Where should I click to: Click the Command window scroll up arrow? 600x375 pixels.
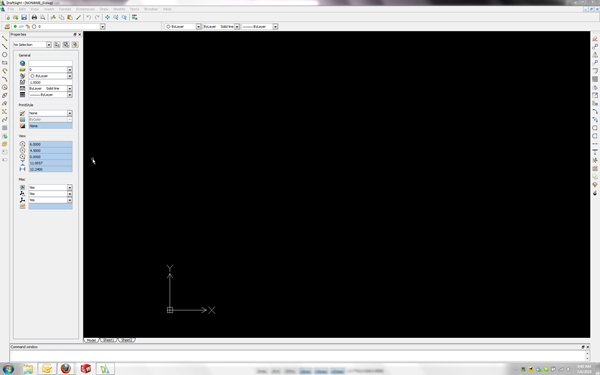pyautogui.click(x=587, y=354)
